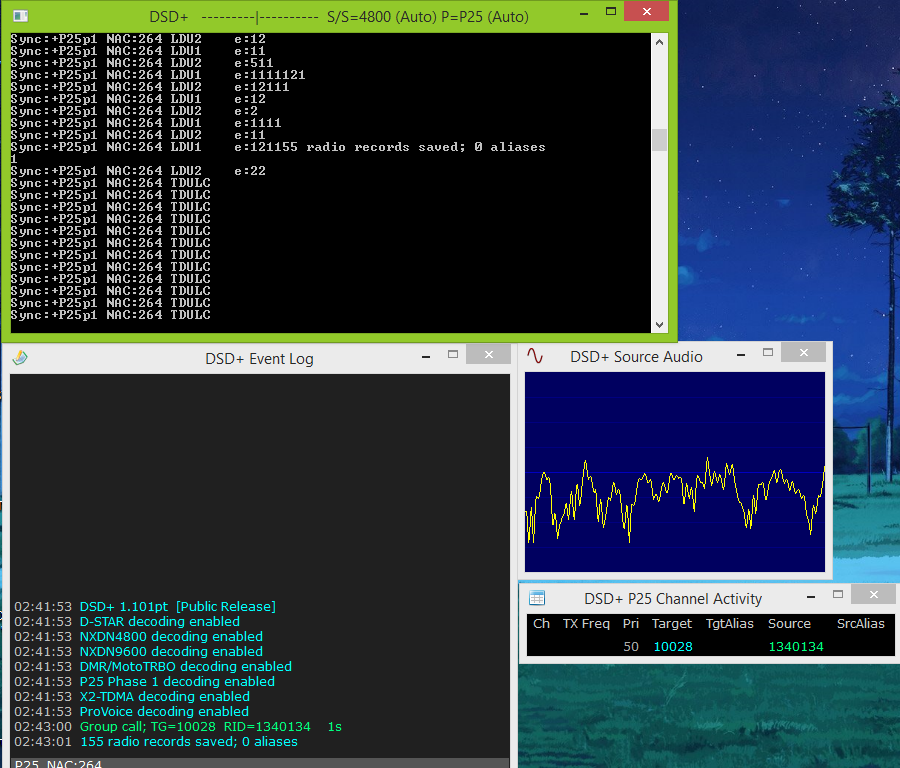Click the DSD+ console title bar text
The image size is (900, 768).
[339, 17]
